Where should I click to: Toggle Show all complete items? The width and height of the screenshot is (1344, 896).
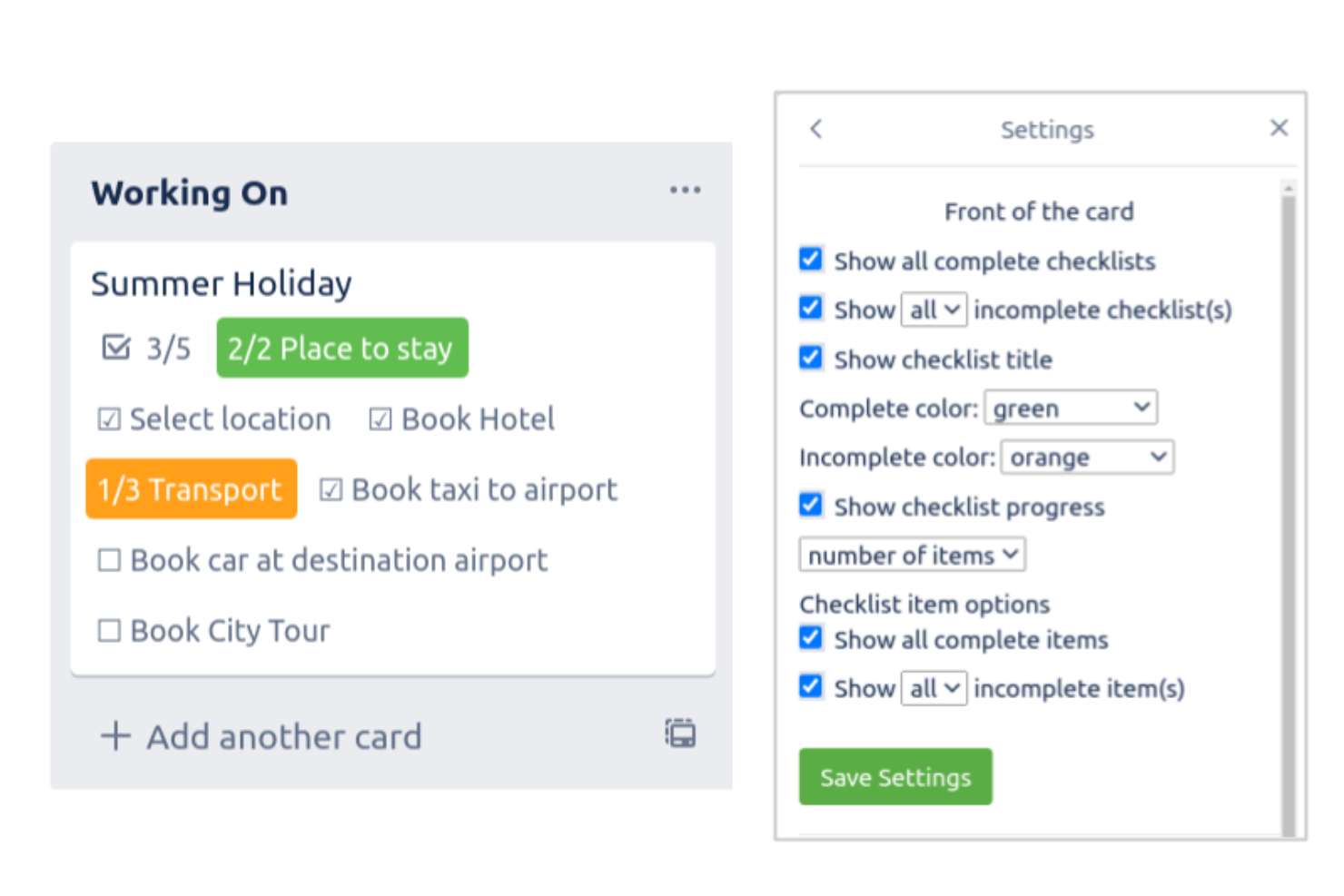click(x=810, y=638)
